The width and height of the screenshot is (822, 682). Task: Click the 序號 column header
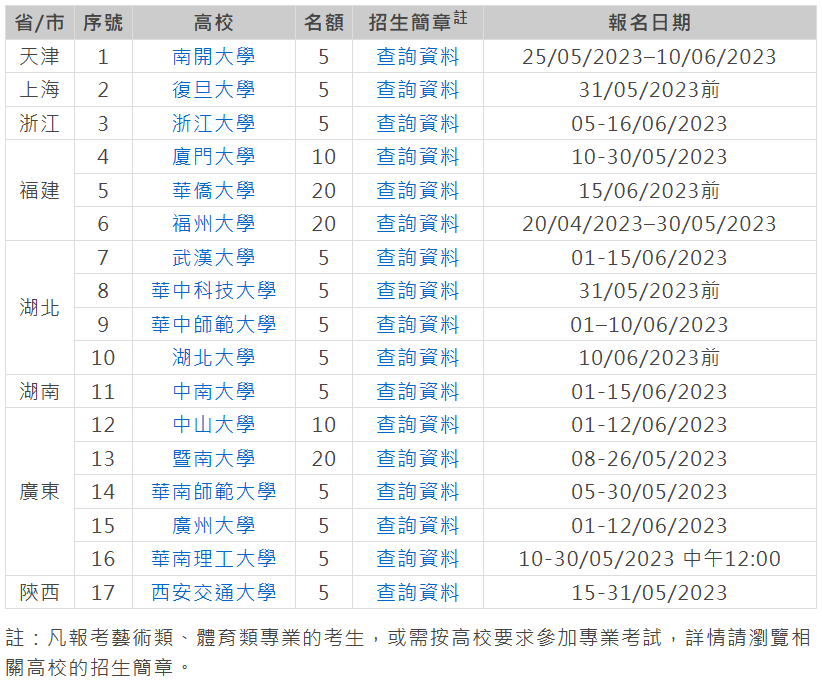(x=103, y=23)
